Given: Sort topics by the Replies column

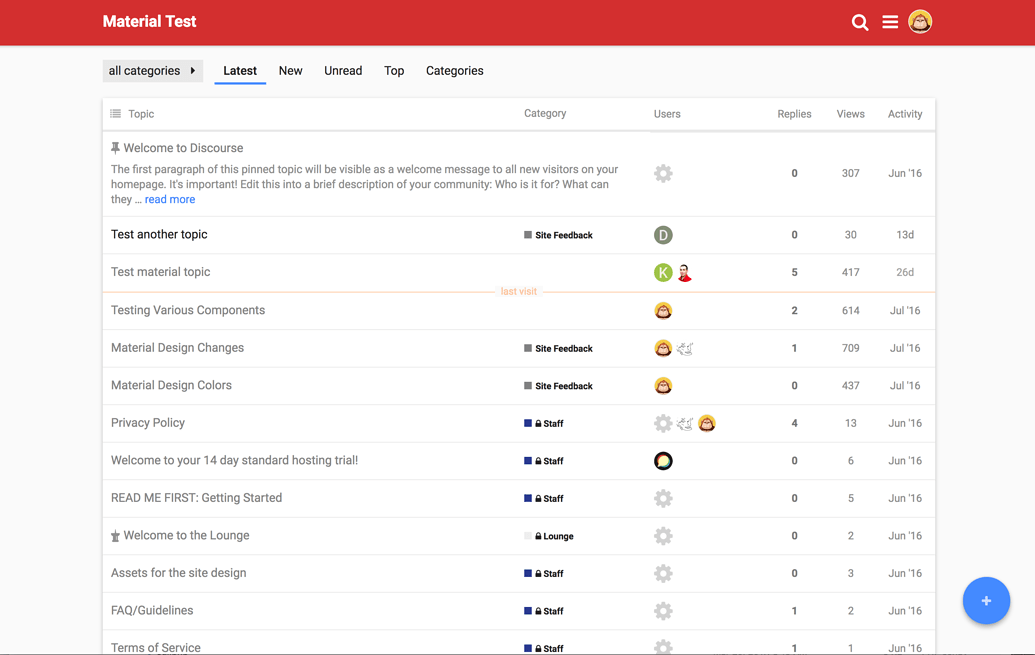Looking at the screenshot, I should pyautogui.click(x=794, y=114).
